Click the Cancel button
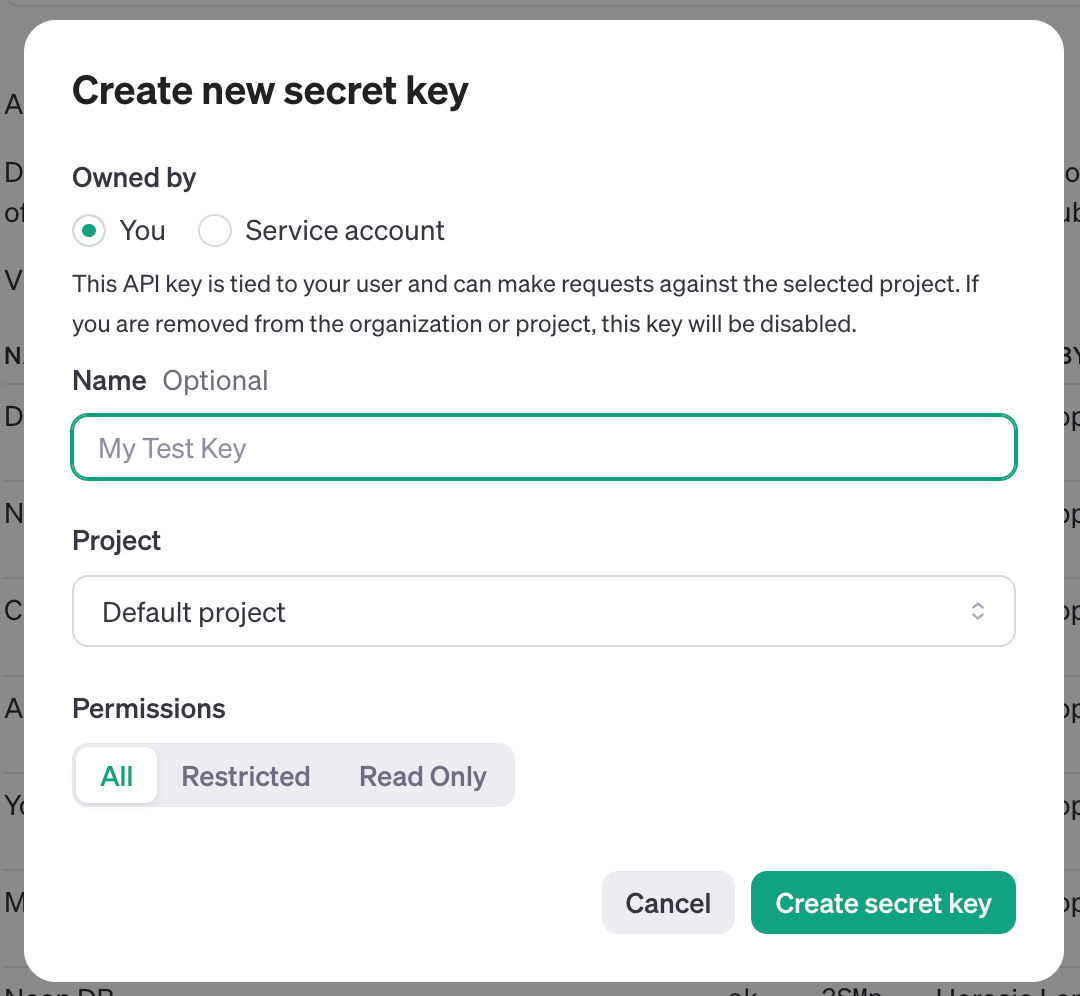This screenshot has height=996, width=1080. tap(668, 902)
